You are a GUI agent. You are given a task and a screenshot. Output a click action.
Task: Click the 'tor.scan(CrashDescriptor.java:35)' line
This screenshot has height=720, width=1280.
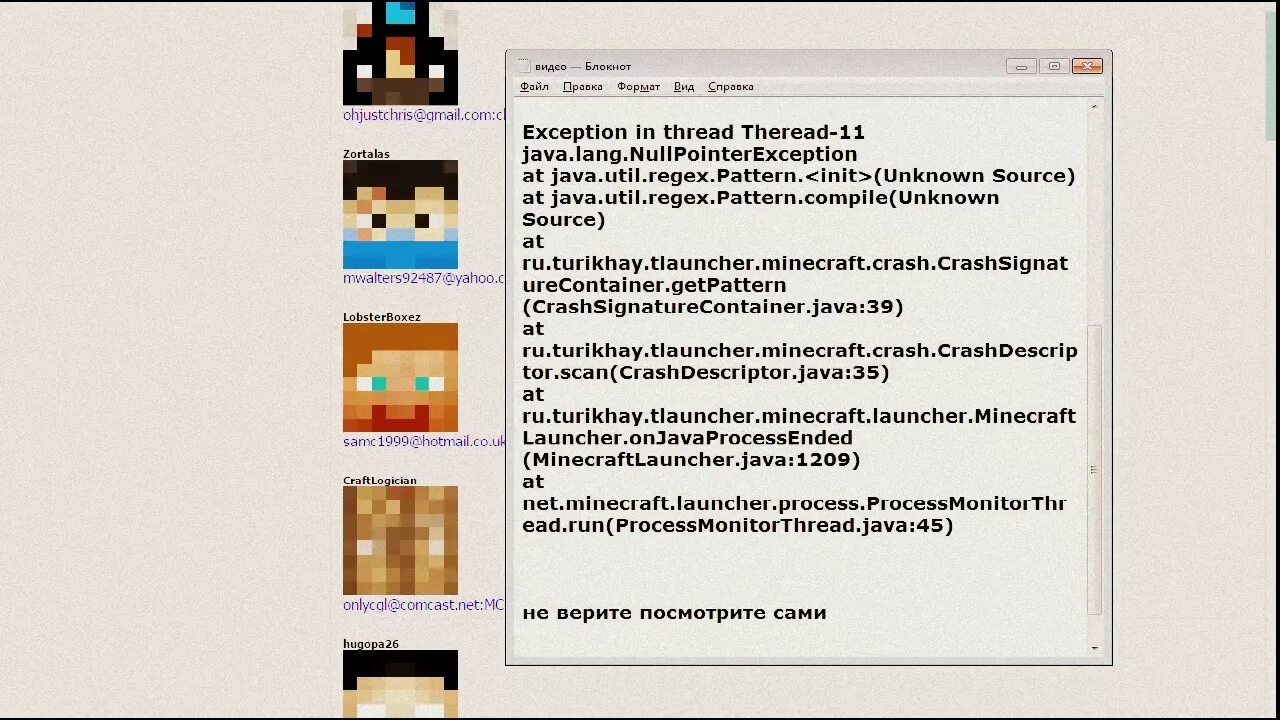tap(706, 372)
